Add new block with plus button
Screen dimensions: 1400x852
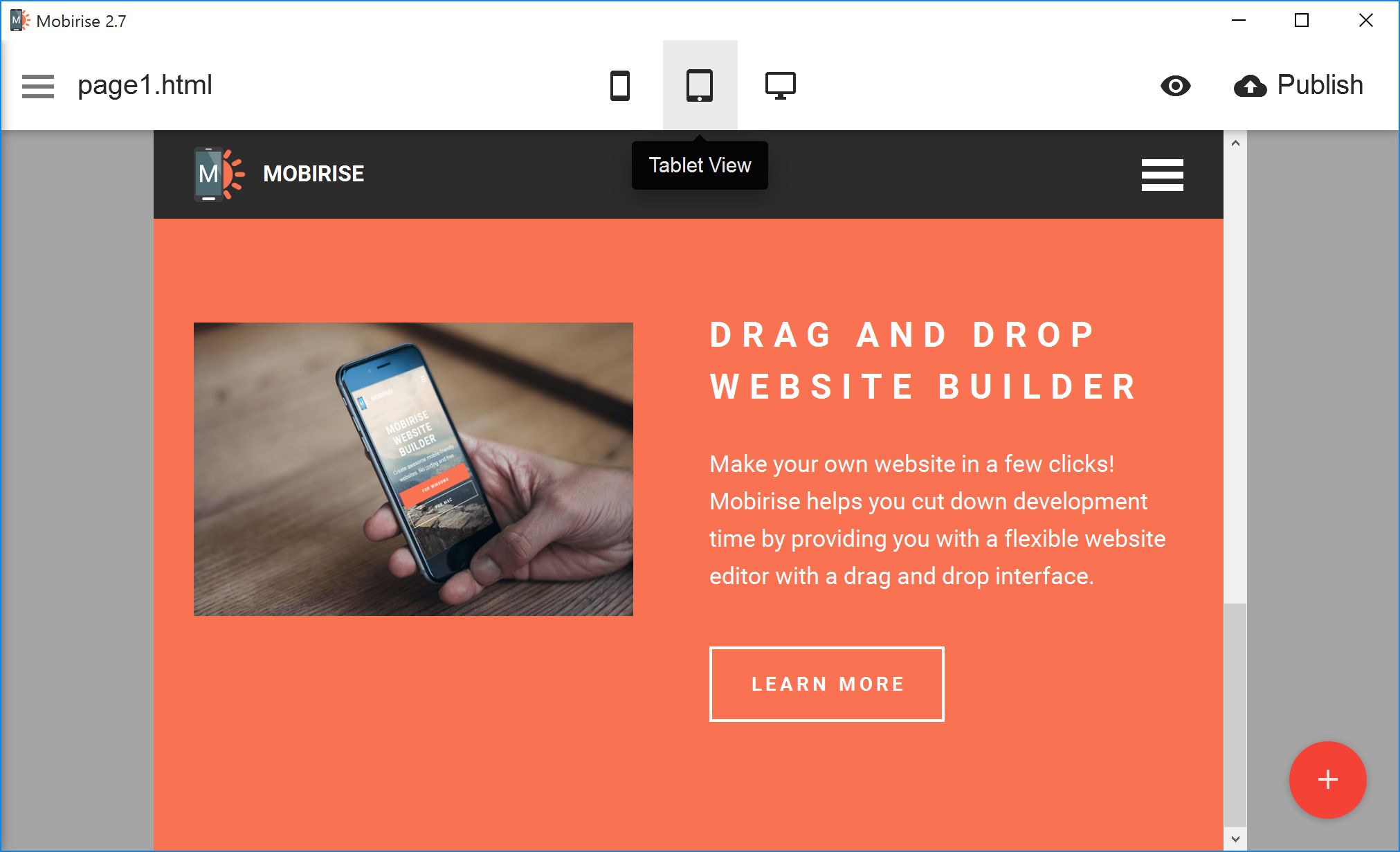click(x=1328, y=780)
